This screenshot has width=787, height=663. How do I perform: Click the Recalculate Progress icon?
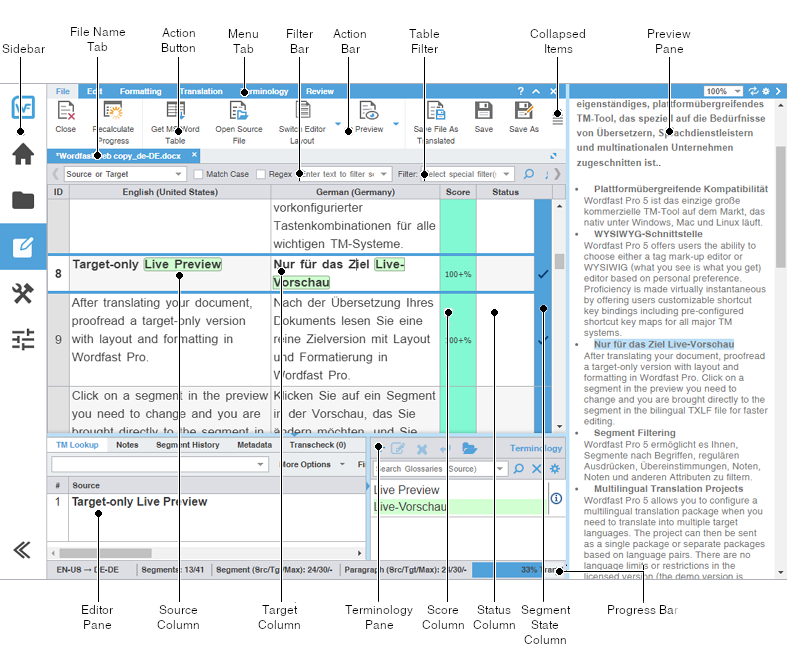point(113,111)
